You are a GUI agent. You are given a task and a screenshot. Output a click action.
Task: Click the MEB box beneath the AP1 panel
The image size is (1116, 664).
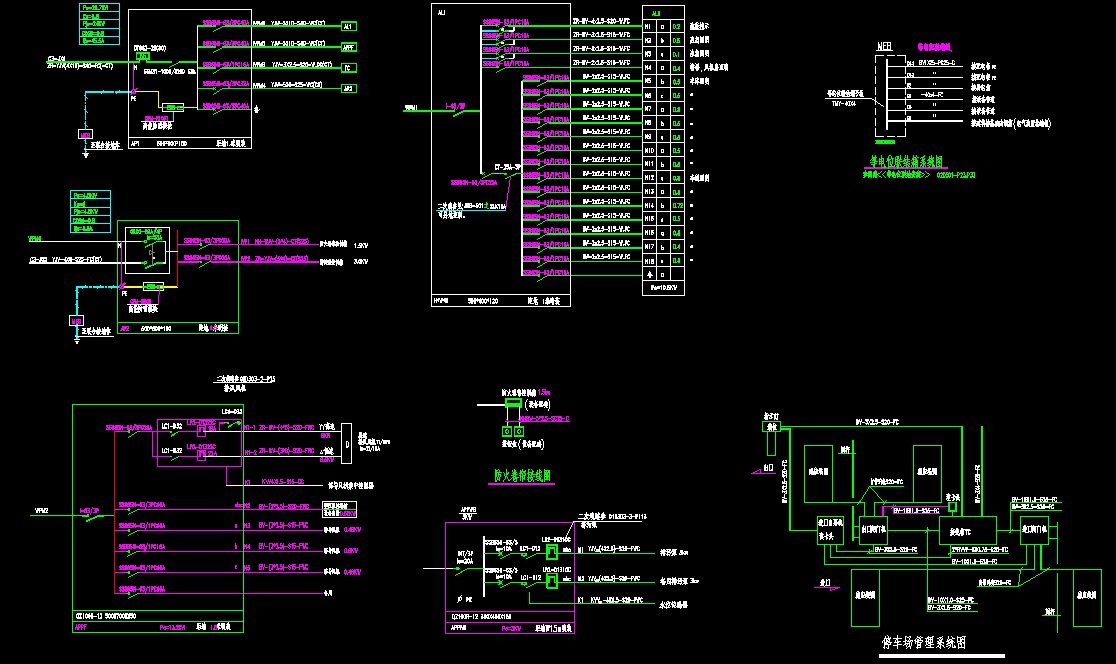[x=84, y=133]
